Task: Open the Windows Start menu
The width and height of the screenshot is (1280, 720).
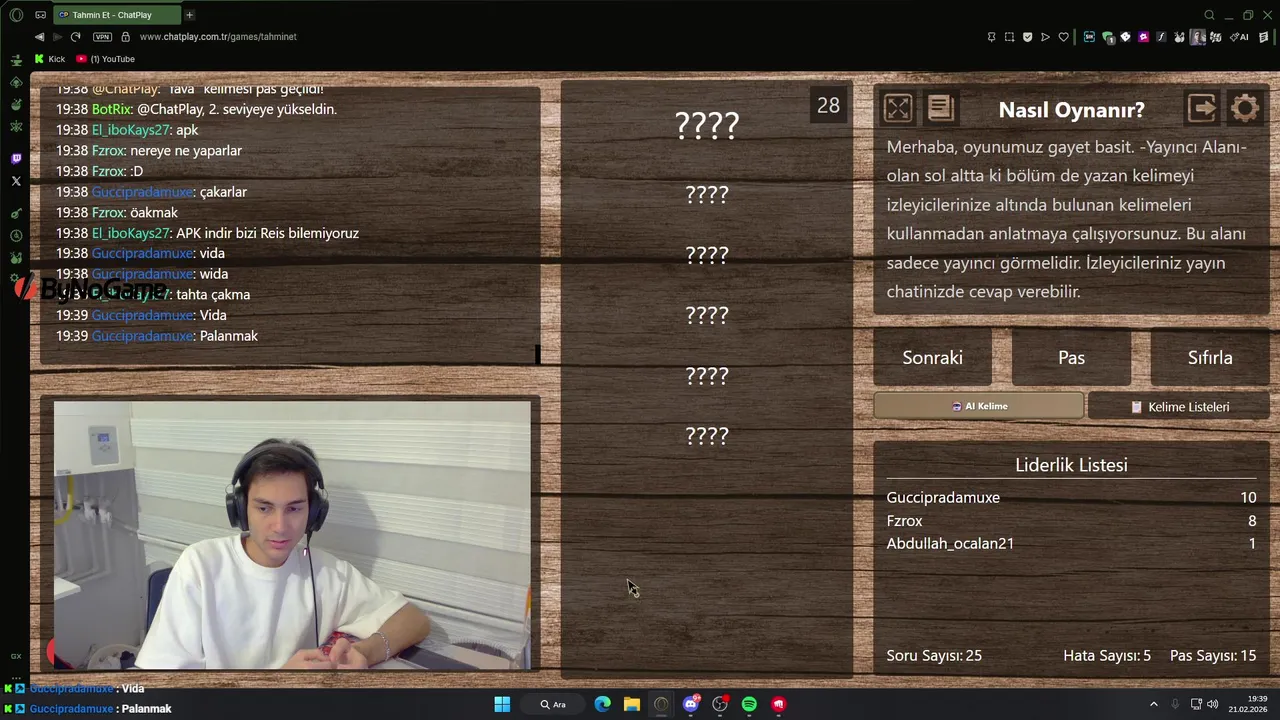Action: point(502,704)
